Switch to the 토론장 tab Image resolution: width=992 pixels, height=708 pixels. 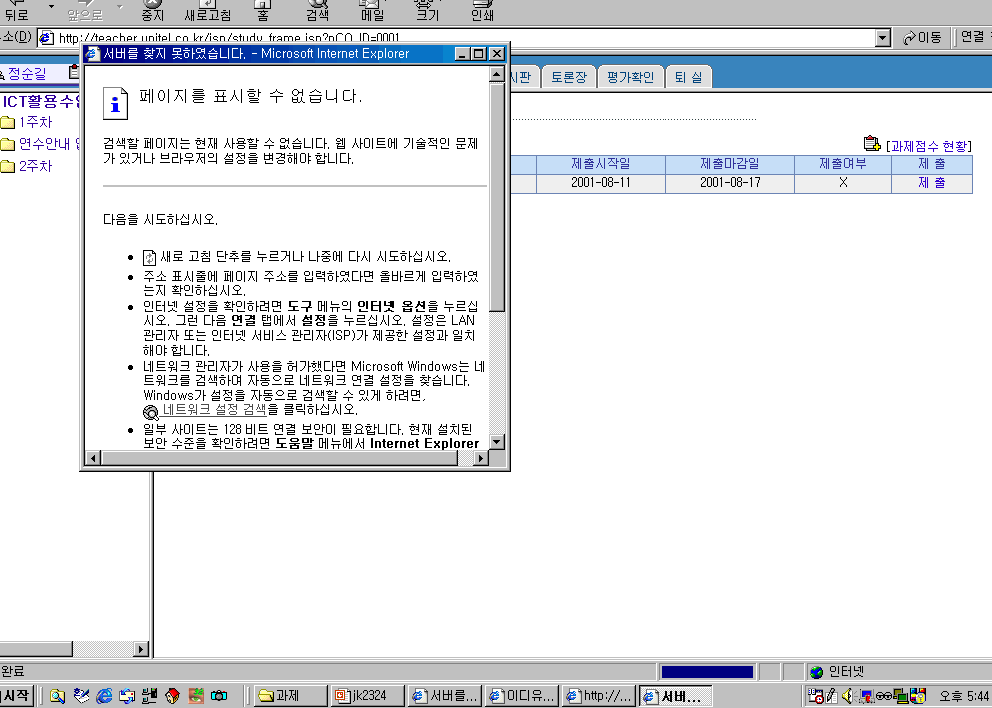[569, 77]
